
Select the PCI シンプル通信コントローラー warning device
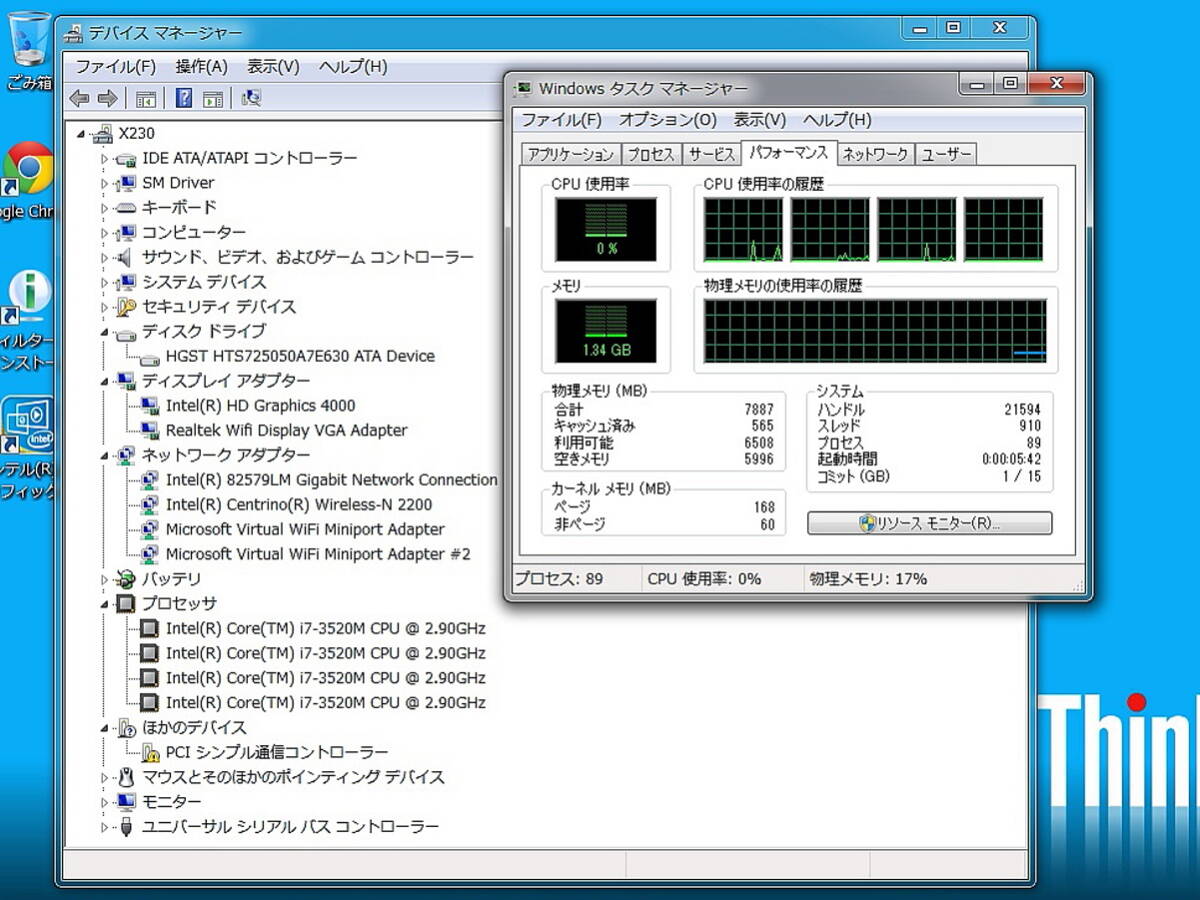(x=277, y=752)
